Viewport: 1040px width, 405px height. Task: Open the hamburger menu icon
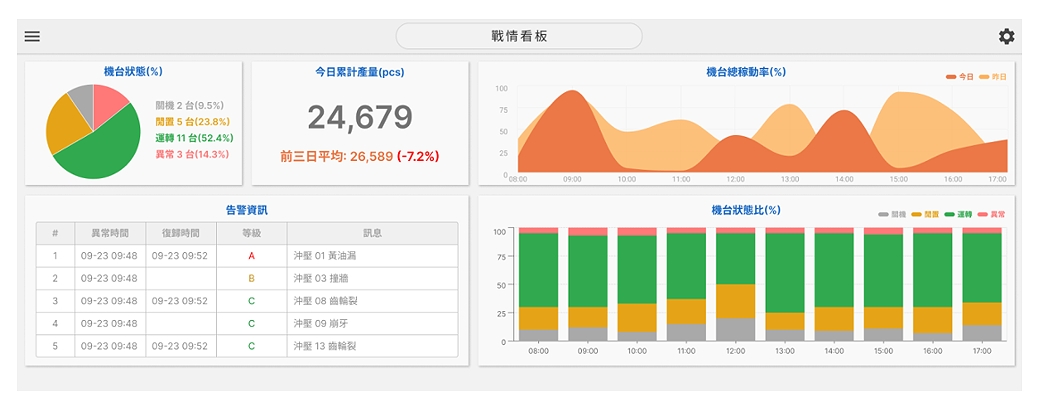(32, 36)
